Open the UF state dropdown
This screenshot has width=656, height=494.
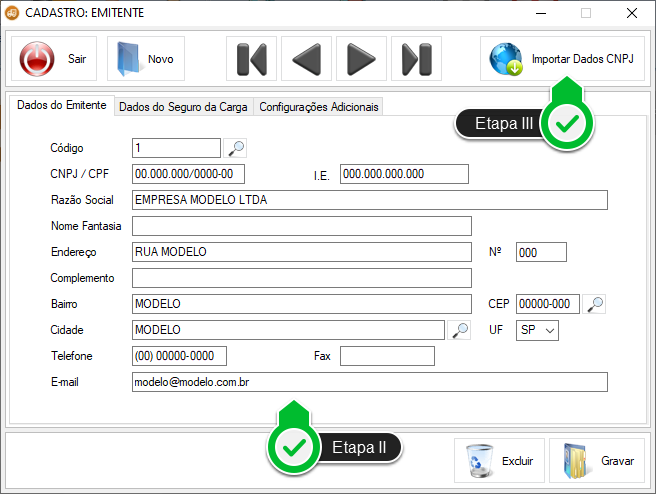pos(537,330)
